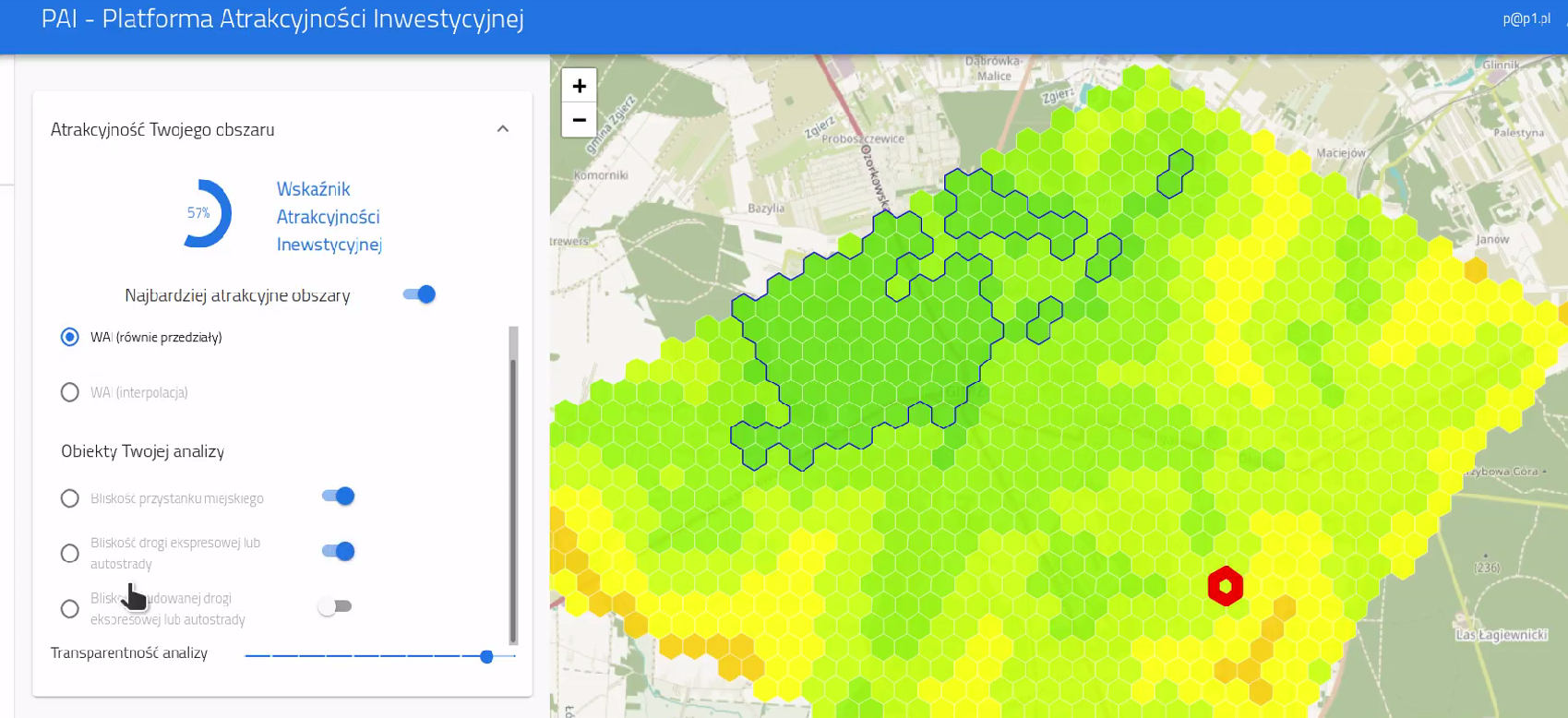This screenshot has height=718, width=1568.
Task: Click the small outlined hexagon cluster near Maciejów
Action: click(1175, 174)
